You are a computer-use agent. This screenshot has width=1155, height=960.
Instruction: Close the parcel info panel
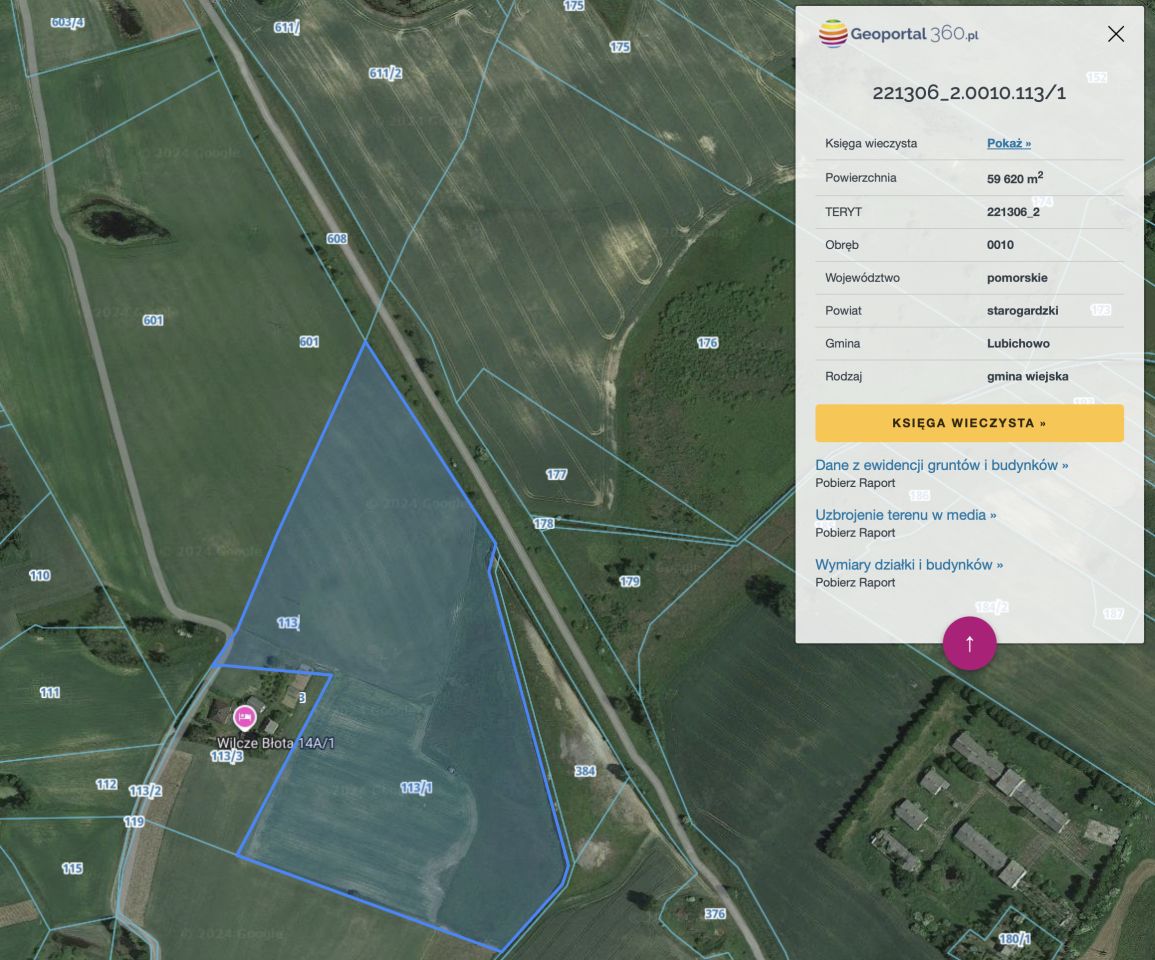pos(1115,34)
